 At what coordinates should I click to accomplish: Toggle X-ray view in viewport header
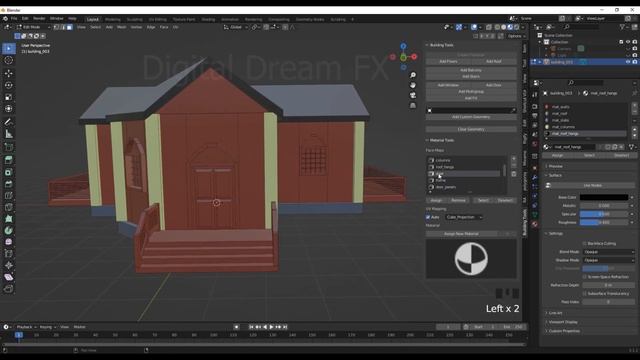coord(489,27)
